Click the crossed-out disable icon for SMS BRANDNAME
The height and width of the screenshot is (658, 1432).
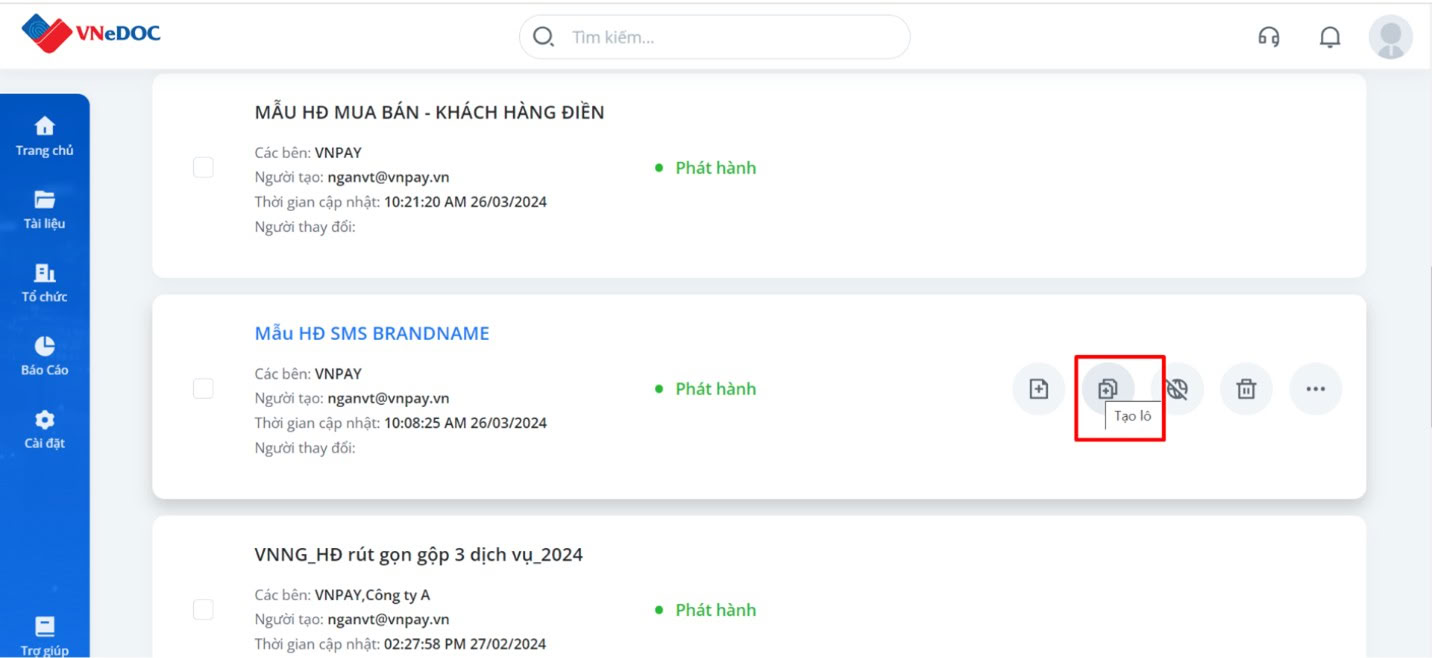(1177, 389)
